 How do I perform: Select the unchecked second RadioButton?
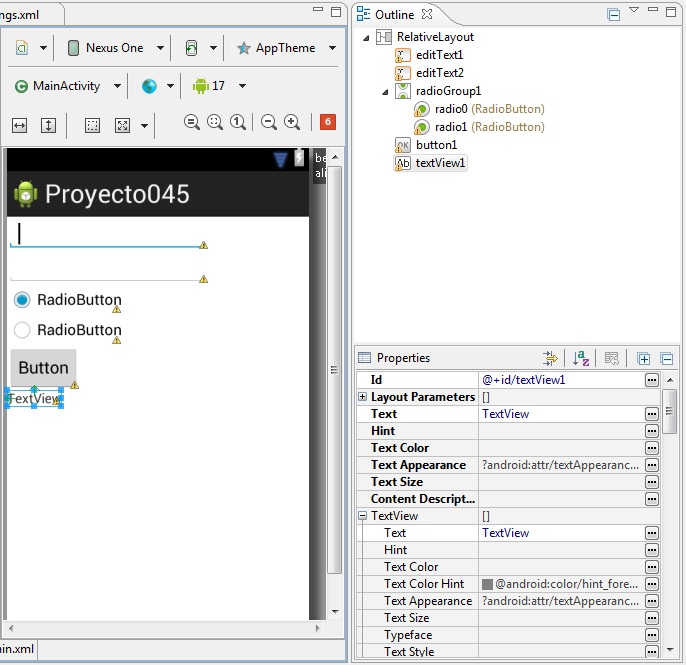[68, 331]
